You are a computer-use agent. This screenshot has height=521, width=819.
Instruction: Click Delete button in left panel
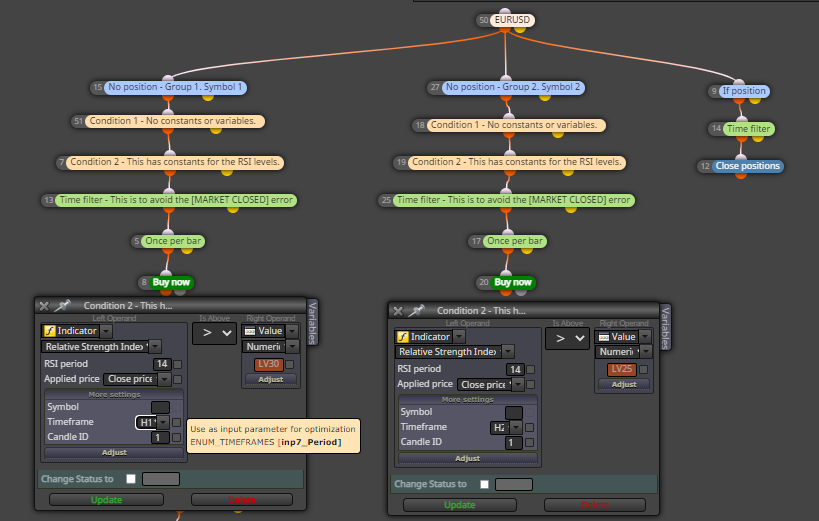pos(242,500)
